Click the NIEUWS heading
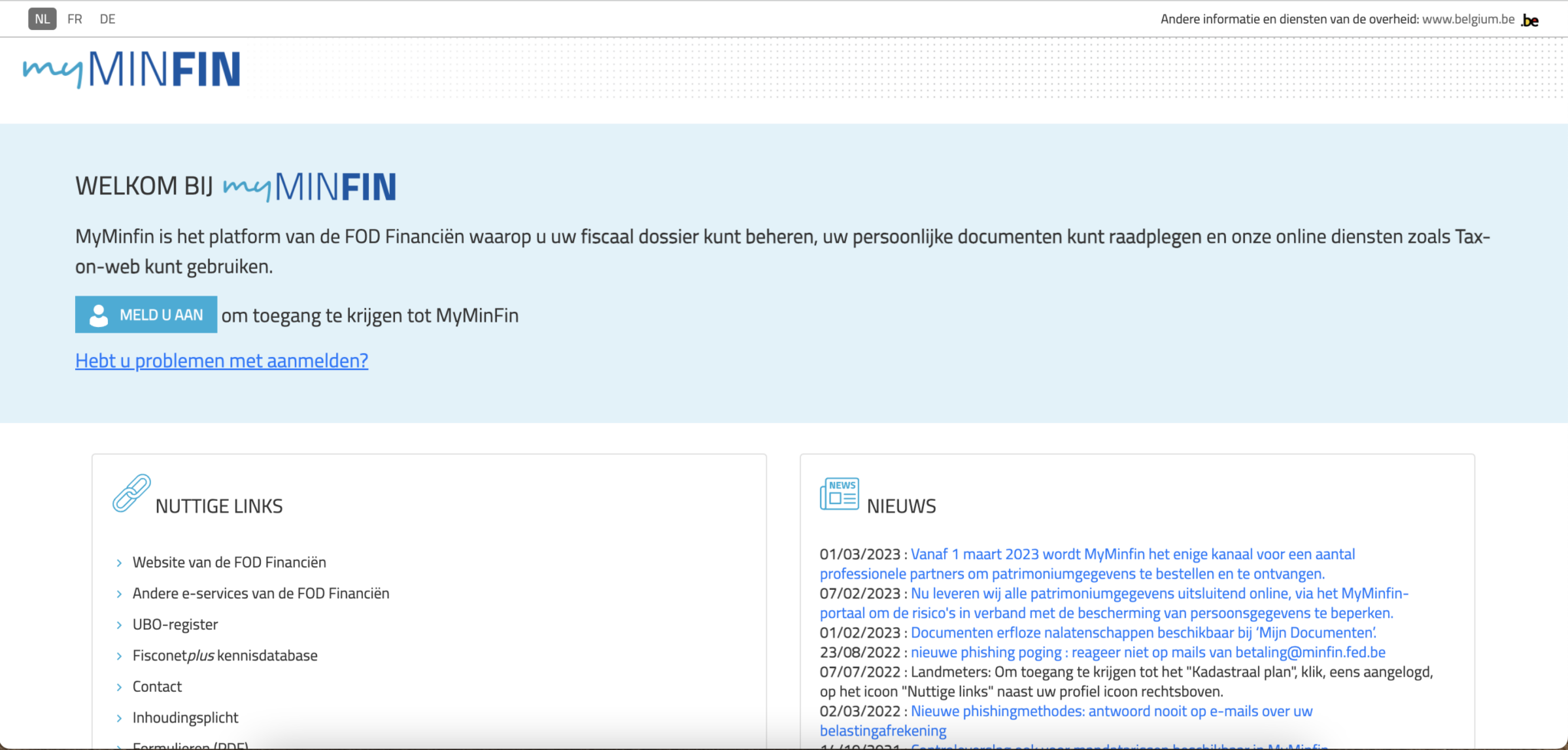The width and height of the screenshot is (1568, 750). pos(901,506)
